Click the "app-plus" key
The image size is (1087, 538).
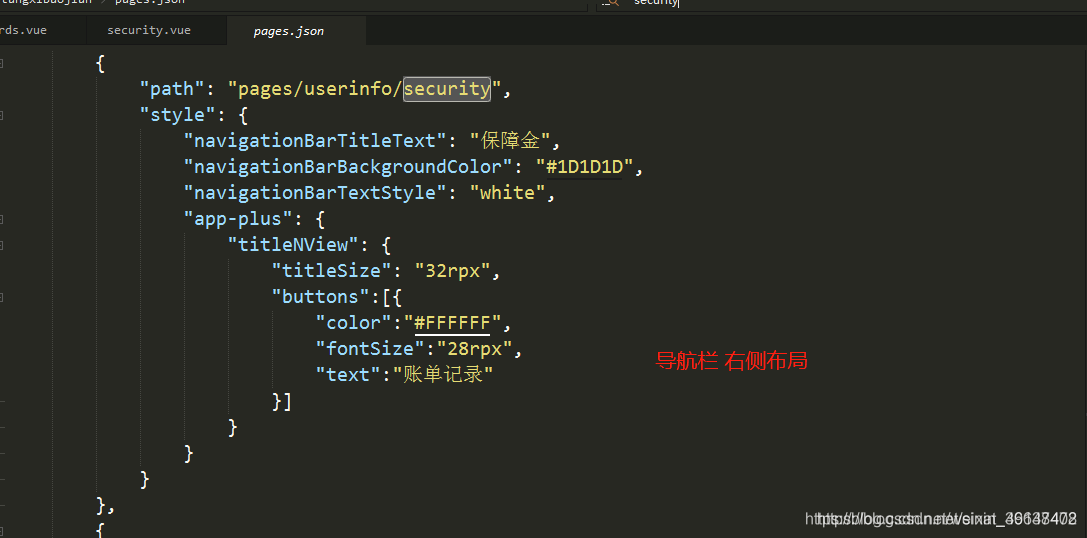click(x=238, y=218)
